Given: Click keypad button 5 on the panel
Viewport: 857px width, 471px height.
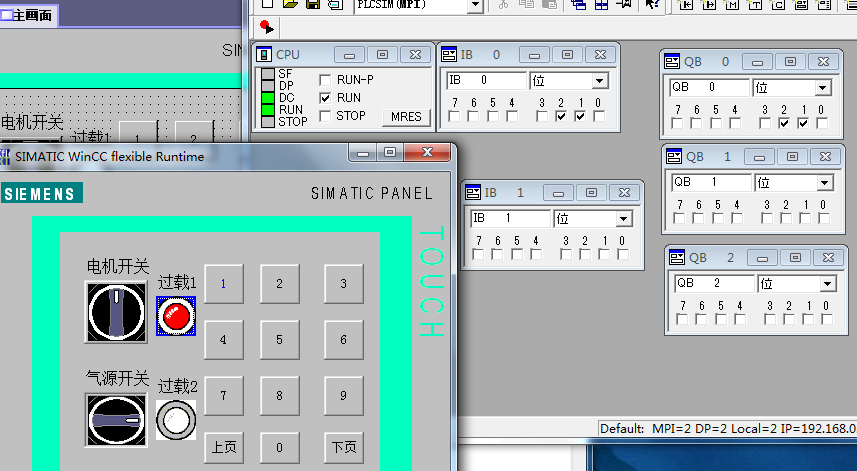Looking at the screenshot, I should point(279,339).
